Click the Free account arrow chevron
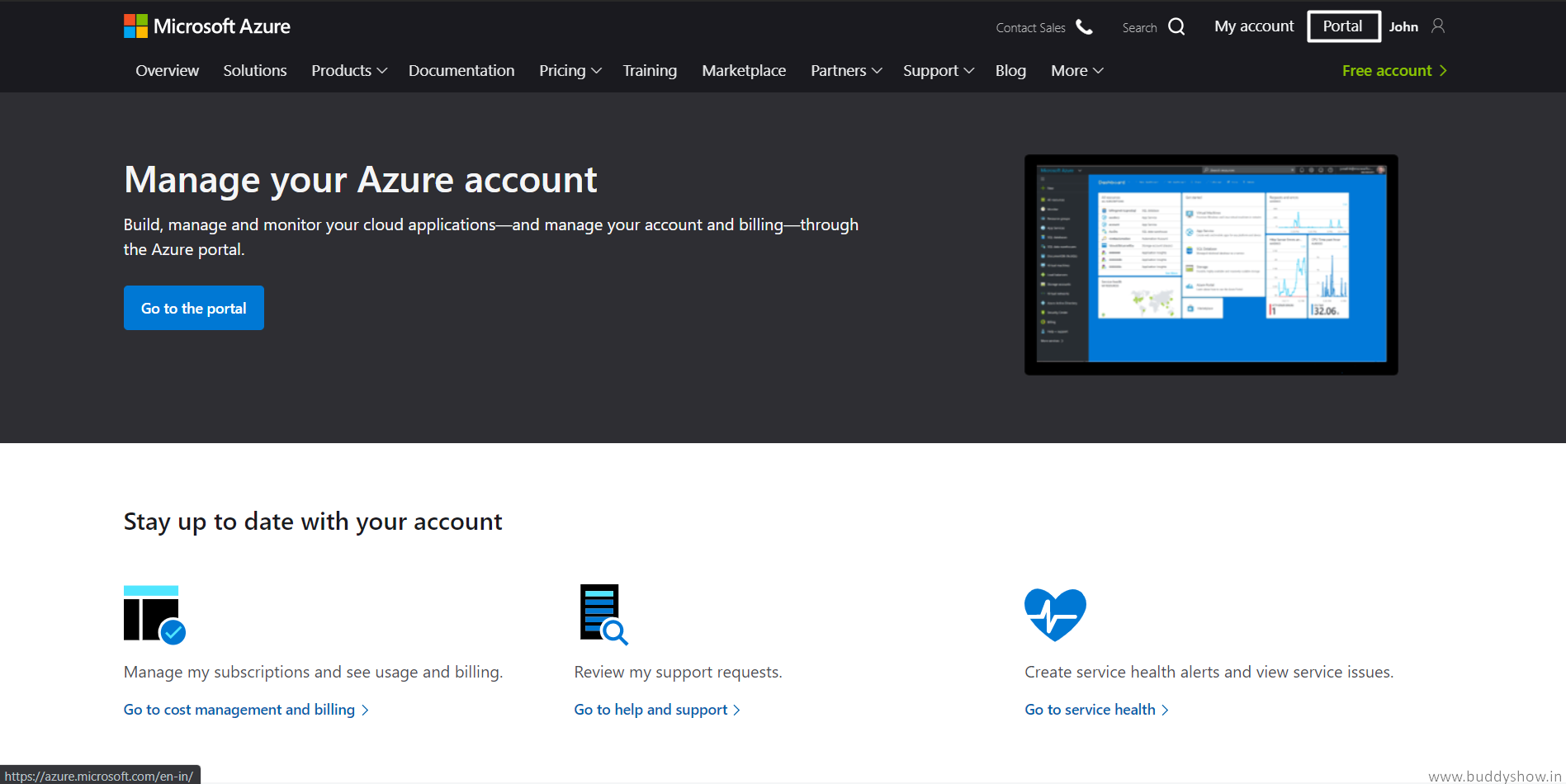Viewport: 1566px width, 784px height. point(1443,71)
